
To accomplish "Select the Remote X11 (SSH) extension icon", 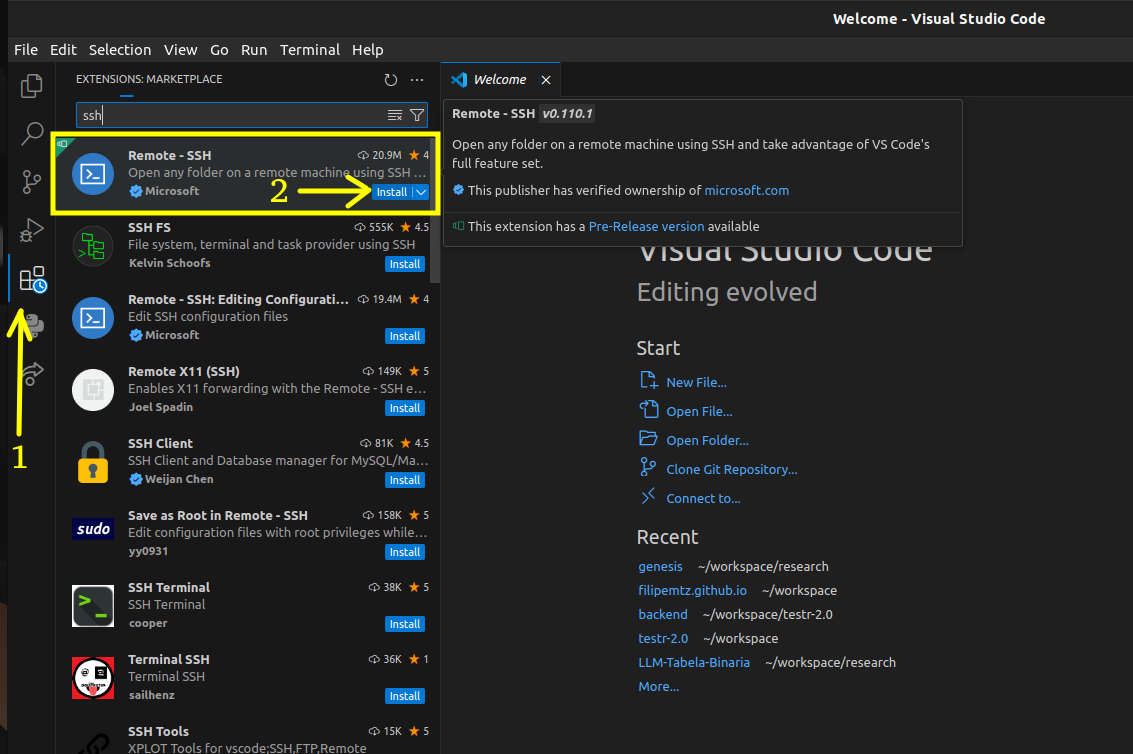I will pyautogui.click(x=92, y=390).
